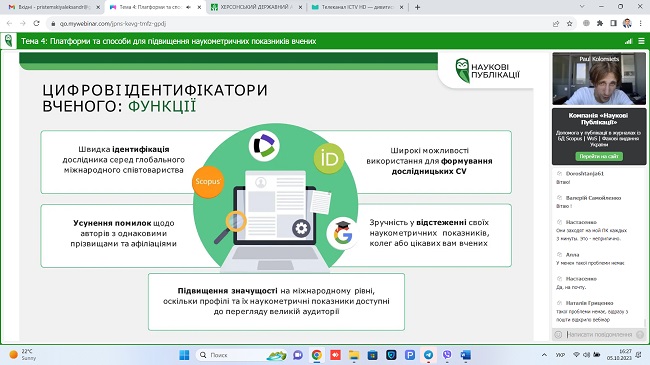This screenshot has height=365, width=650.
Task: Switch to the Телеканал ICTV HD tab
Action: coord(357,7)
